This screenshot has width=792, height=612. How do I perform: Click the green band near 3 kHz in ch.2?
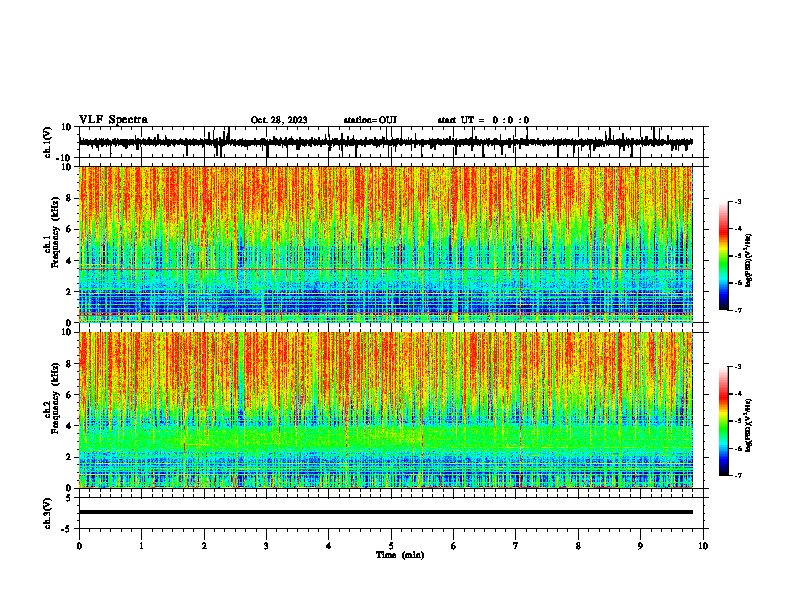pyautogui.click(x=385, y=438)
